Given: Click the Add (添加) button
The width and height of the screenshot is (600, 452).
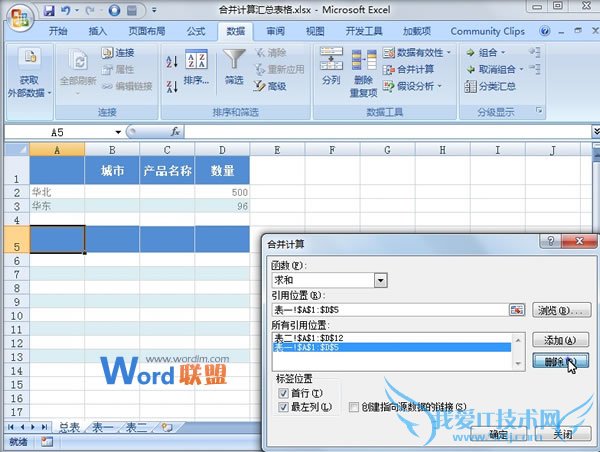Looking at the screenshot, I should 561,340.
